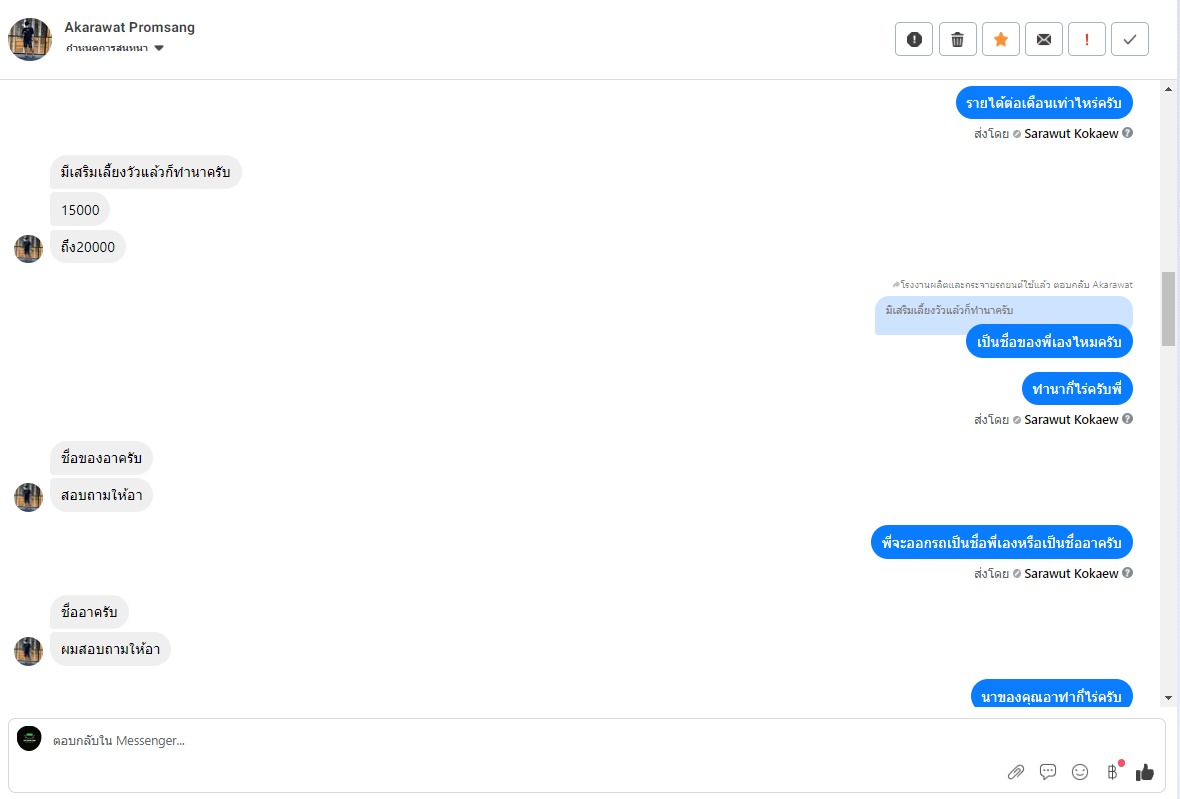Click the baht payment request icon
Image resolution: width=1180 pixels, height=799 pixels.
(x=1112, y=771)
